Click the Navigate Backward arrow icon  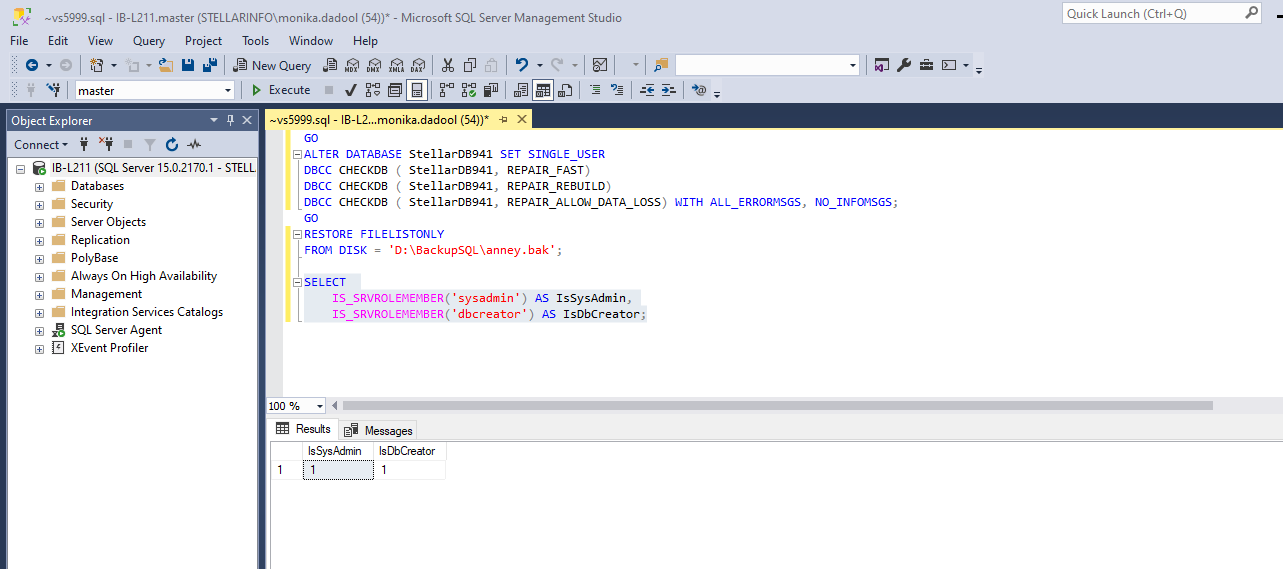(x=31, y=65)
